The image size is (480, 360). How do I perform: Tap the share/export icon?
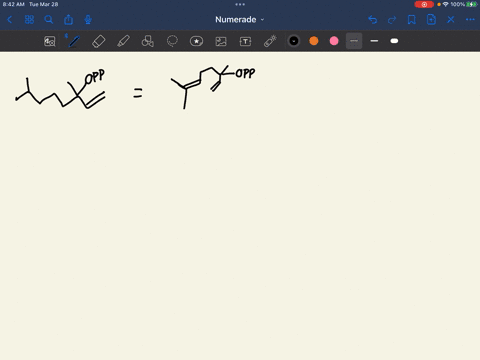pyautogui.click(x=68, y=19)
